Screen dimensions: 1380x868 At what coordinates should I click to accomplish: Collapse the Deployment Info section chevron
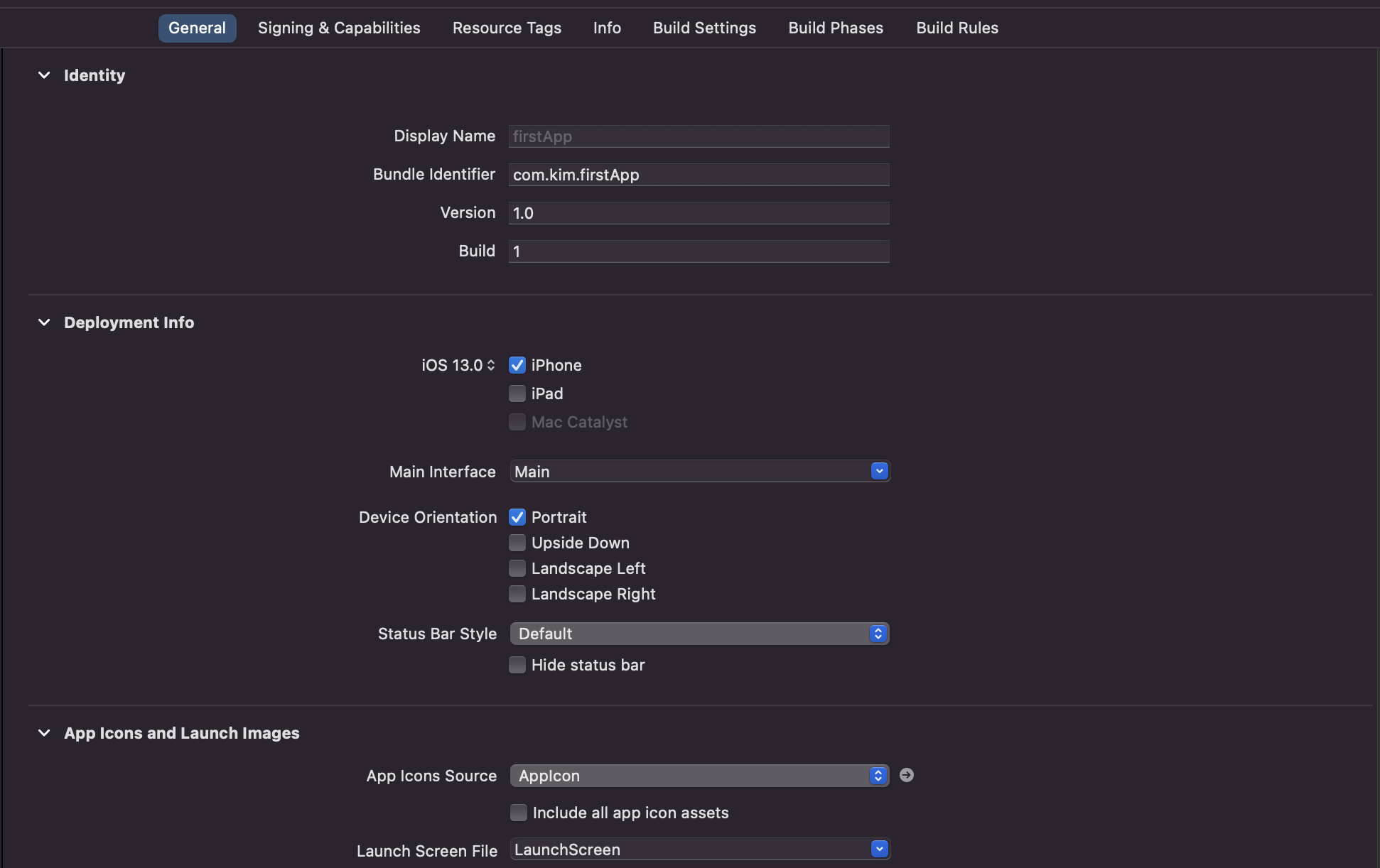pos(44,322)
